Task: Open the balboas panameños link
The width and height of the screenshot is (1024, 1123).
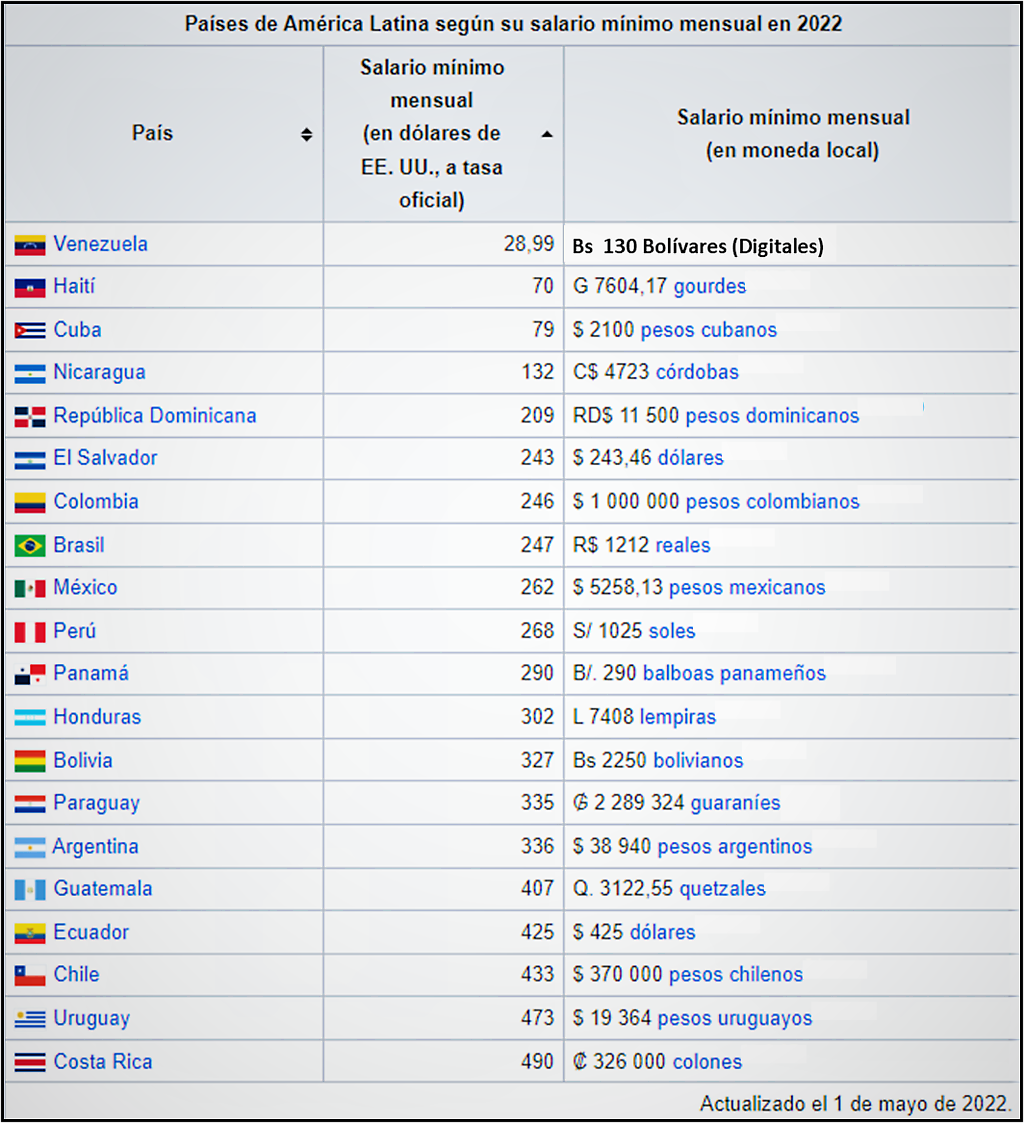Action: [x=734, y=674]
